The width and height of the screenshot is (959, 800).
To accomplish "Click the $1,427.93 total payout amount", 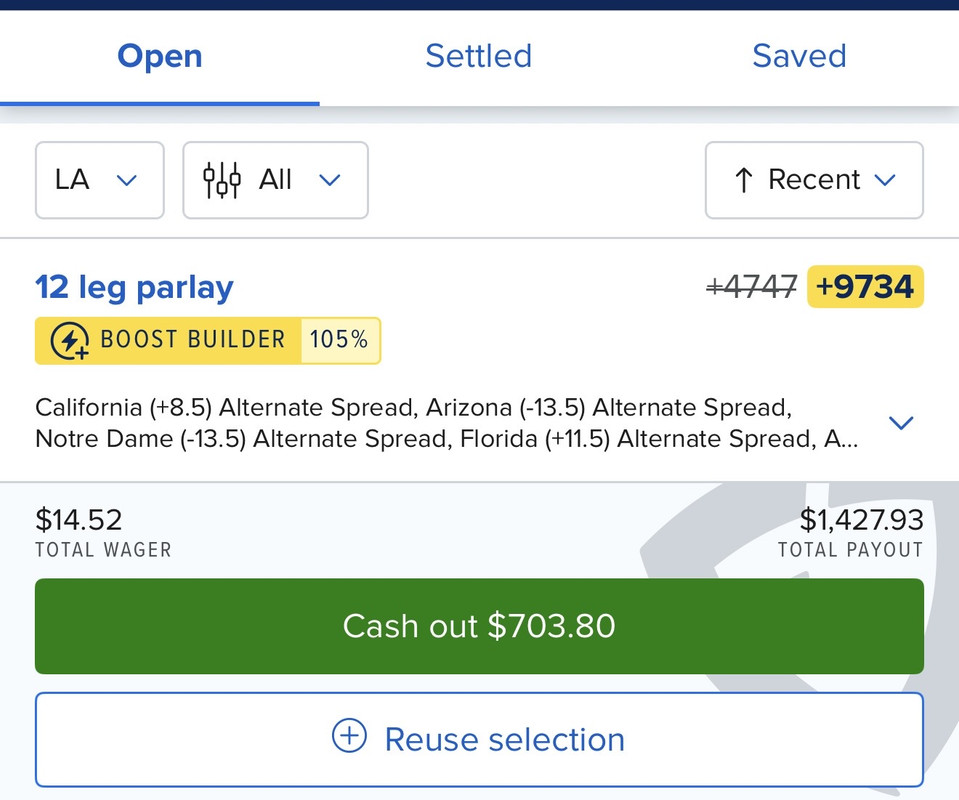I will (861, 520).
